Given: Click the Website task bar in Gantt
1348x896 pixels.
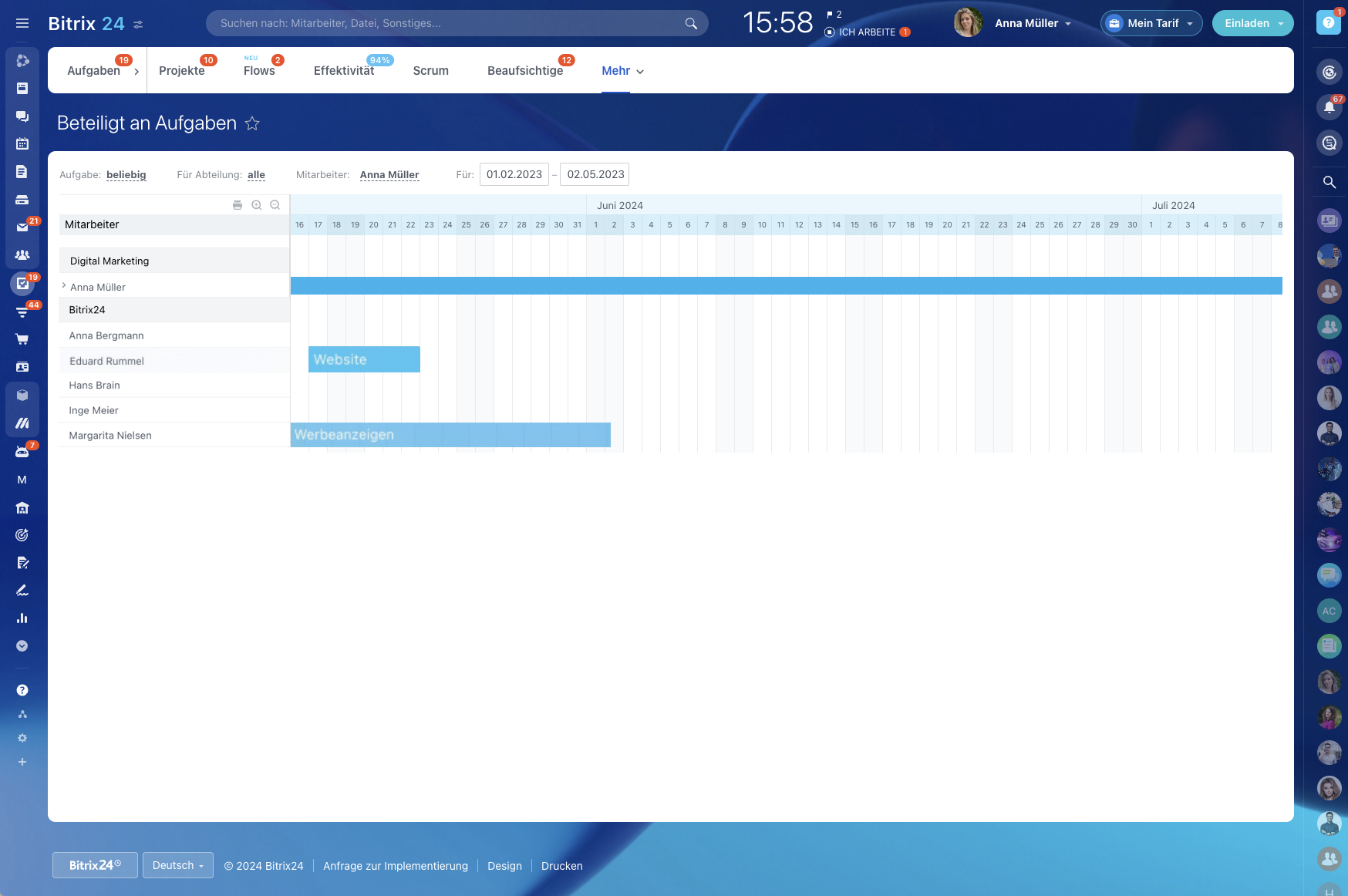Looking at the screenshot, I should coord(364,359).
